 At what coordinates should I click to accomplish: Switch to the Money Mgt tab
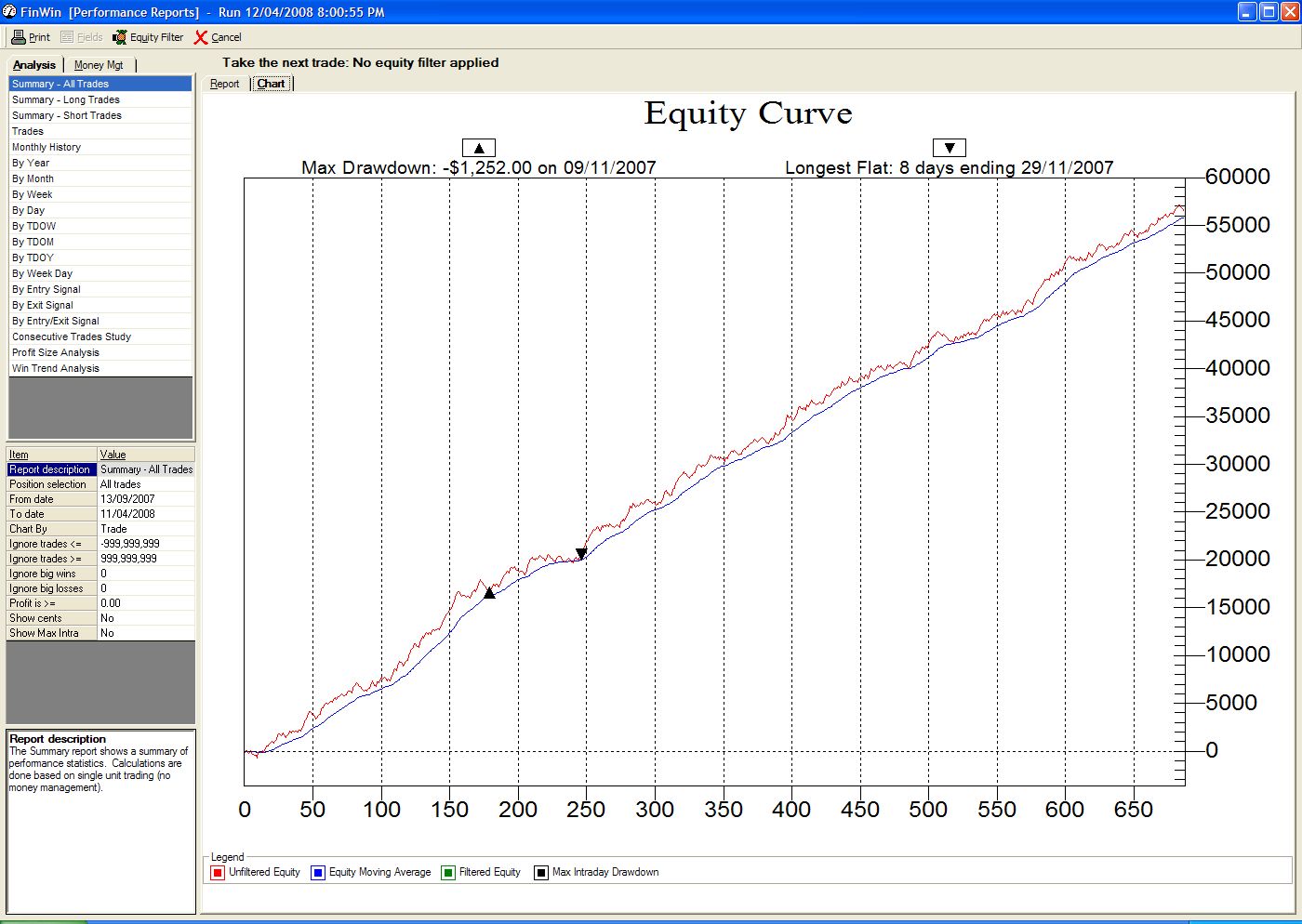tap(99, 65)
